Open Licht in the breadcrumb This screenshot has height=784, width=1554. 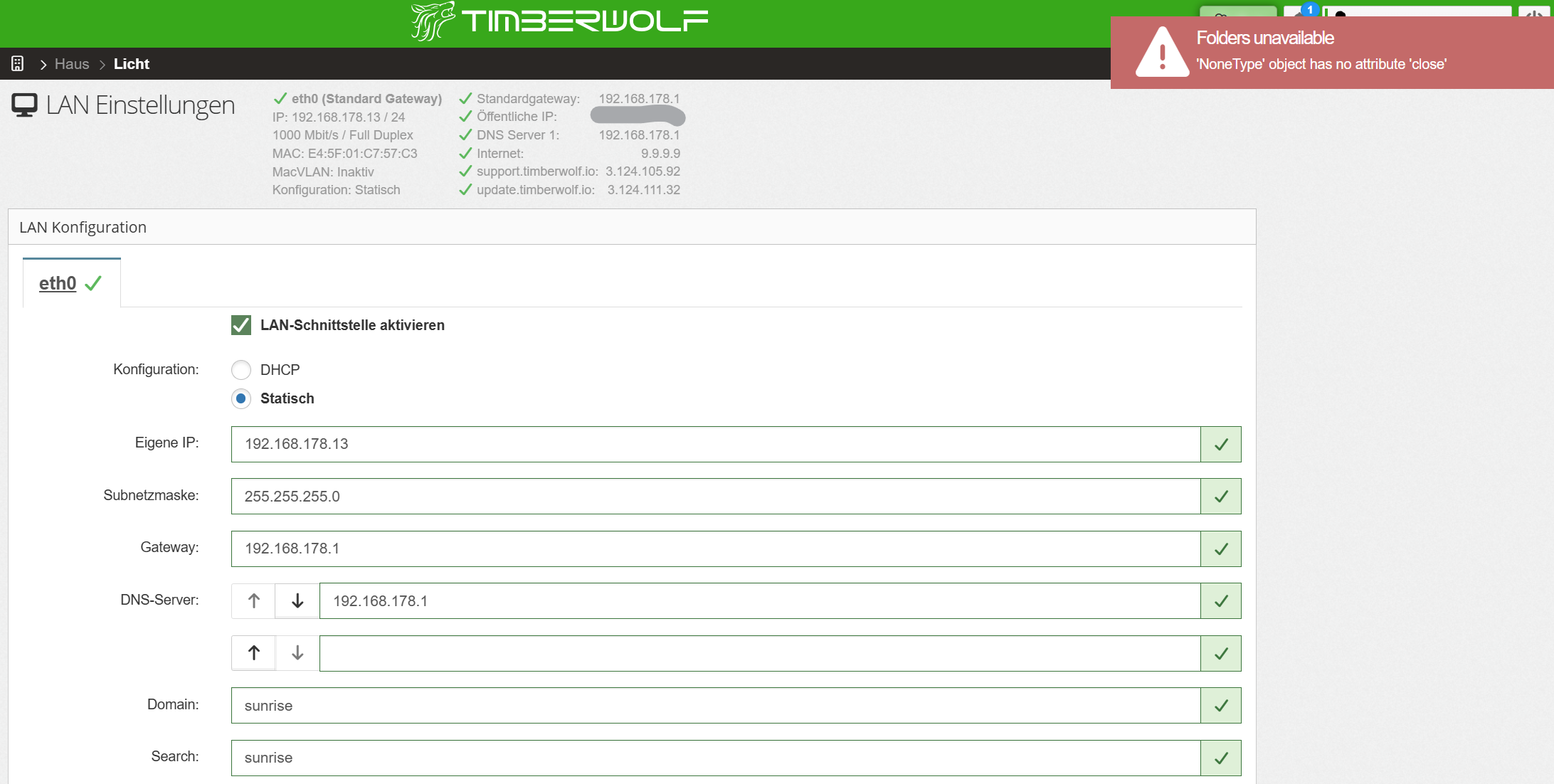pos(132,64)
